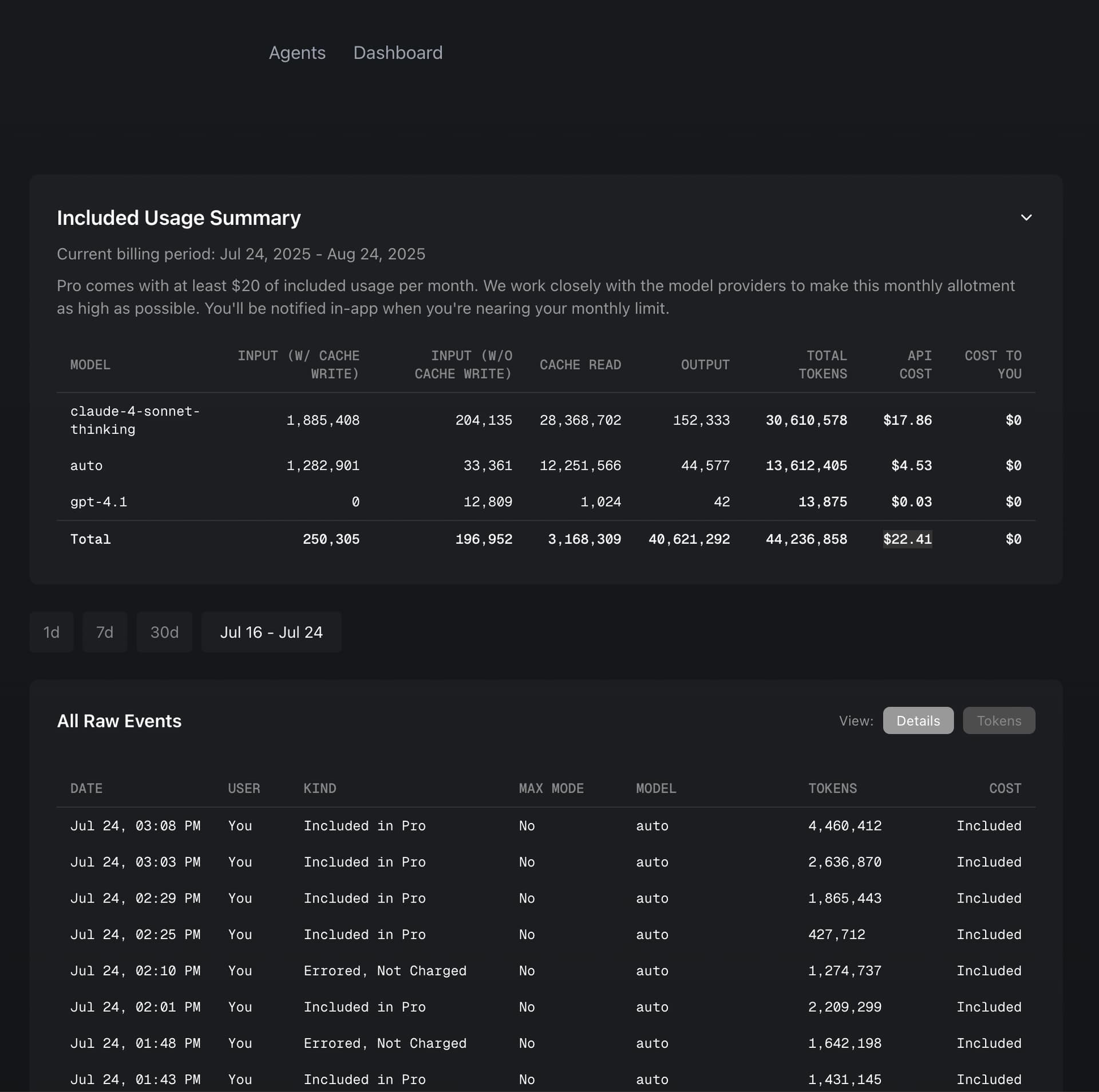Image resolution: width=1099 pixels, height=1092 pixels.
Task: Switch view to Details
Action: coord(918,721)
